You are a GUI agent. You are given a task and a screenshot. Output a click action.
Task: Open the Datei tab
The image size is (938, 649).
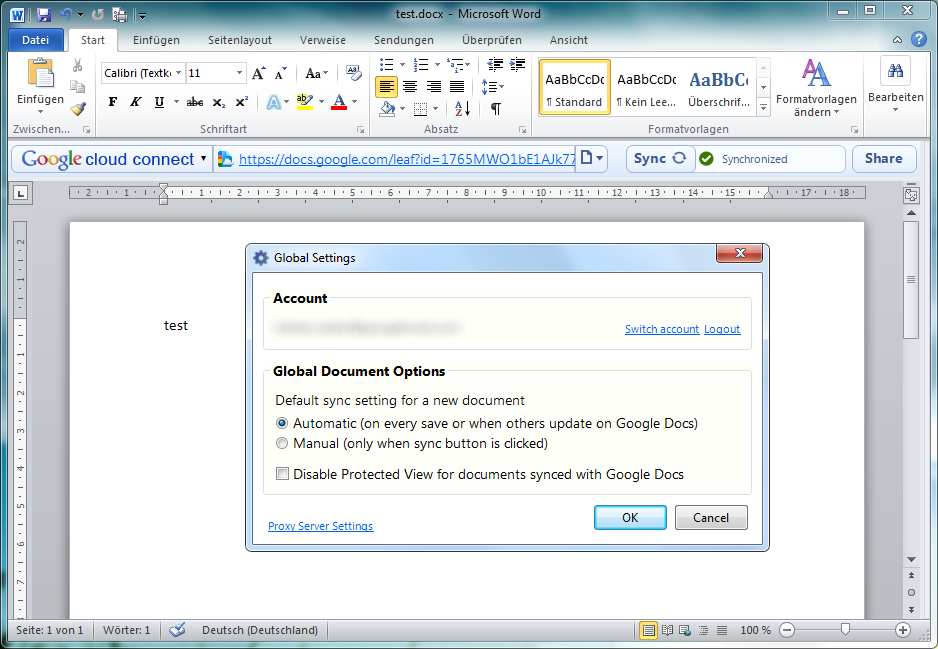(x=35, y=40)
